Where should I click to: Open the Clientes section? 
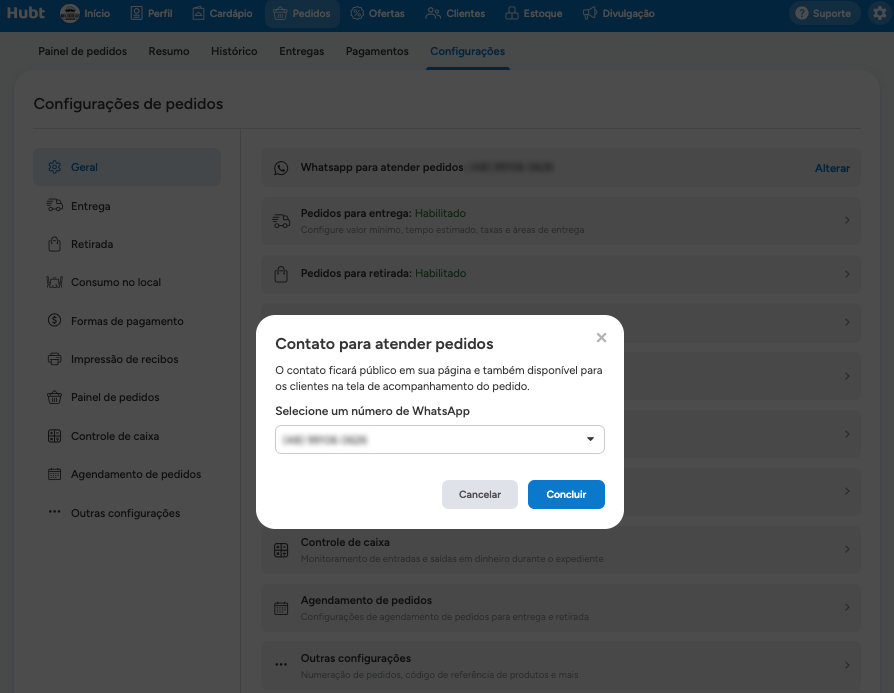pos(456,13)
